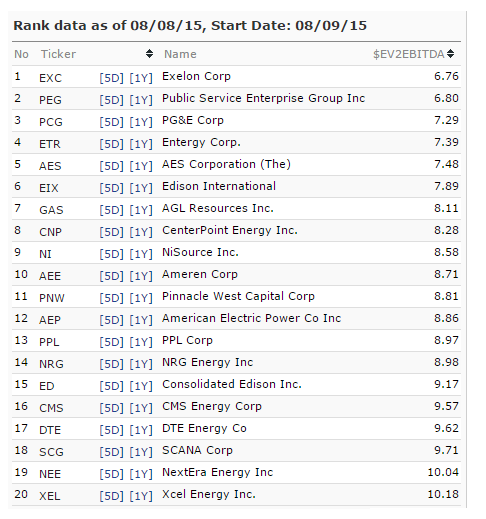Open the 5D chart for AEE
The width and height of the screenshot is (486, 519).
(x=111, y=276)
